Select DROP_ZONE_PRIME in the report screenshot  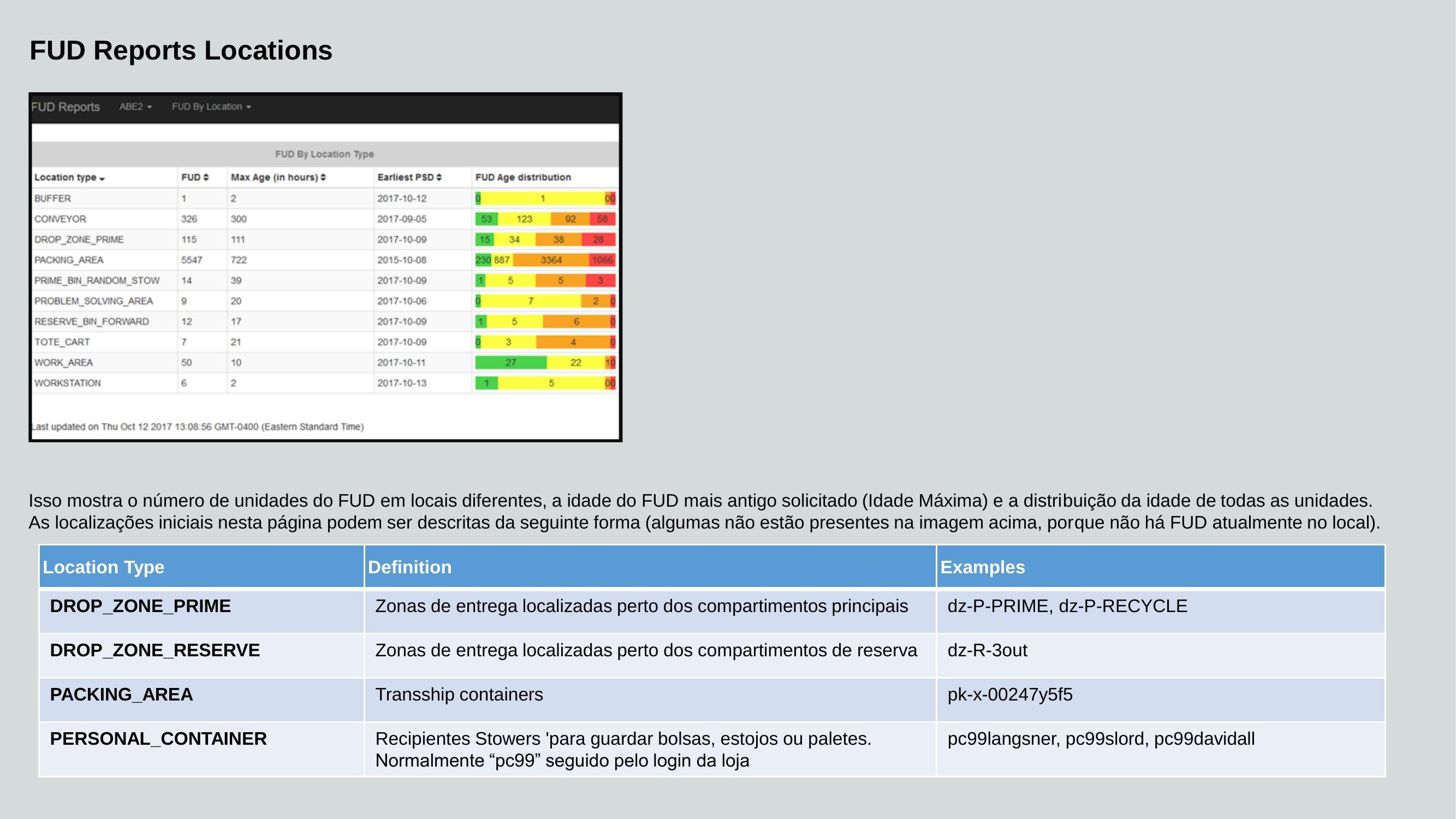[325, 240]
